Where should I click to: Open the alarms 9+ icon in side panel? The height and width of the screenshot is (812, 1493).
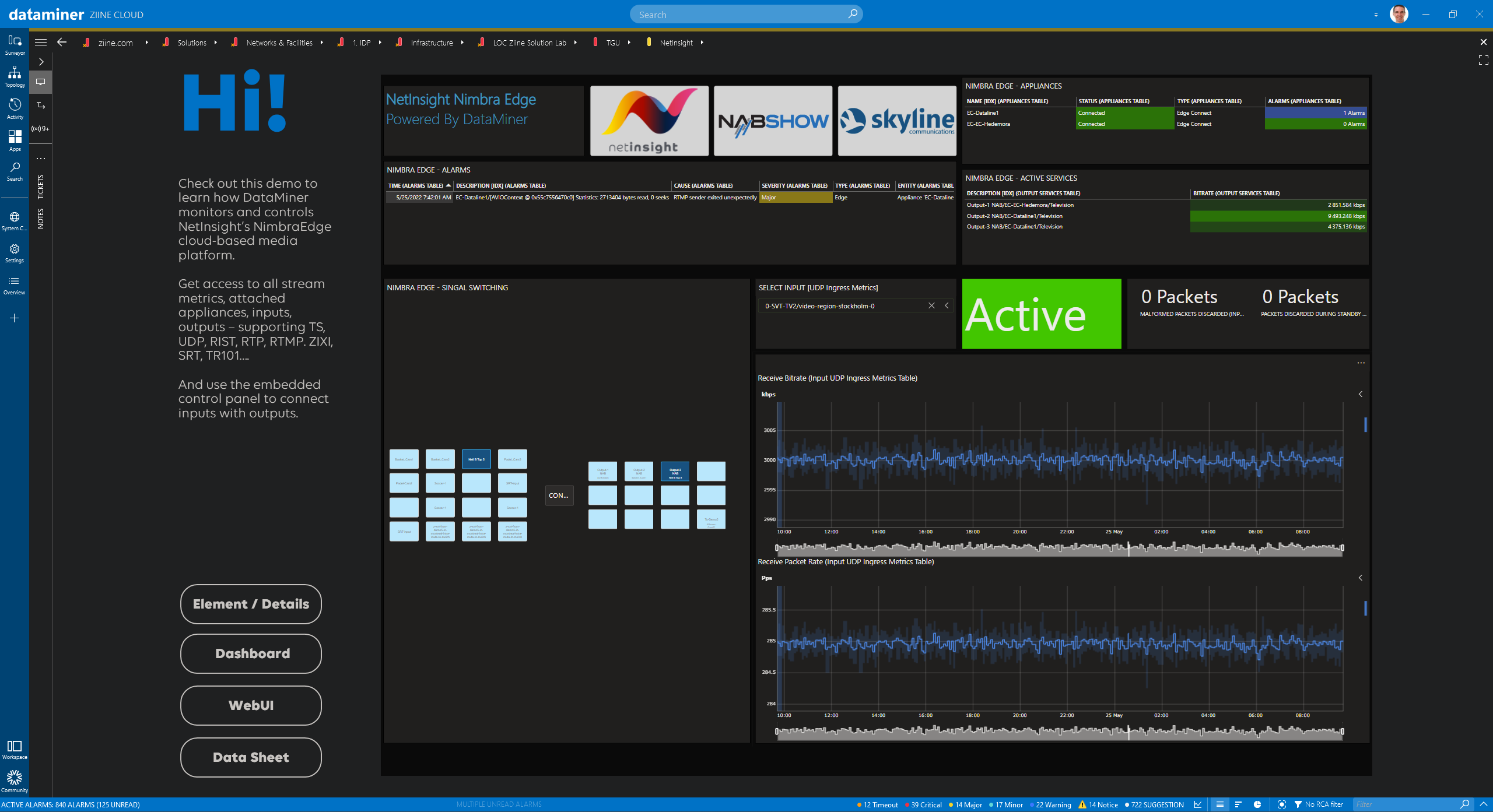click(x=41, y=129)
